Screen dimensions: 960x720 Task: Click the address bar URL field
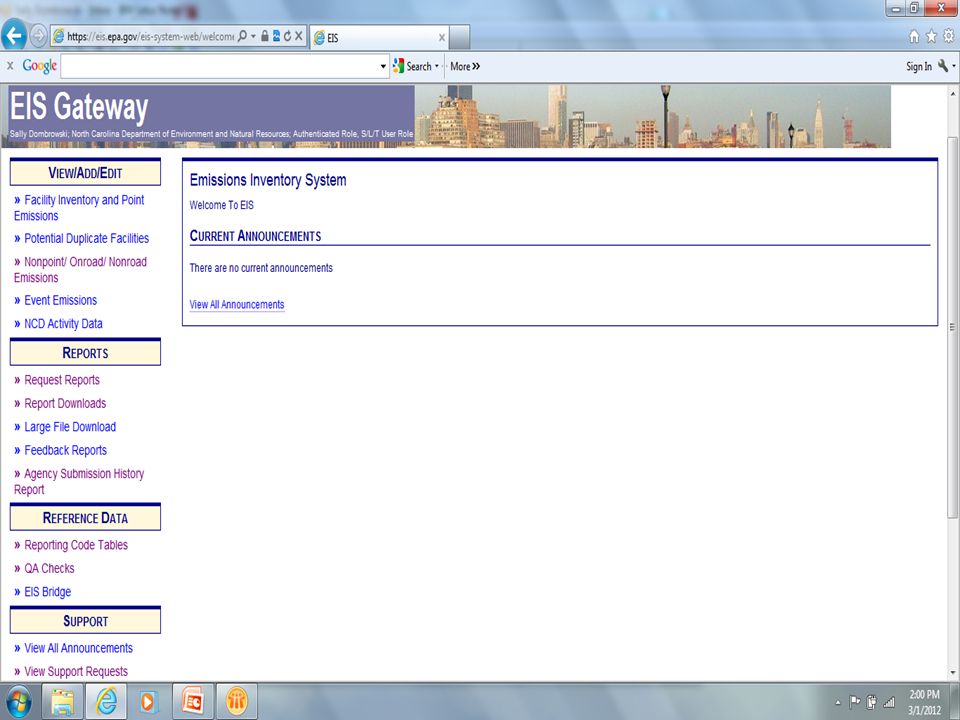[150, 37]
